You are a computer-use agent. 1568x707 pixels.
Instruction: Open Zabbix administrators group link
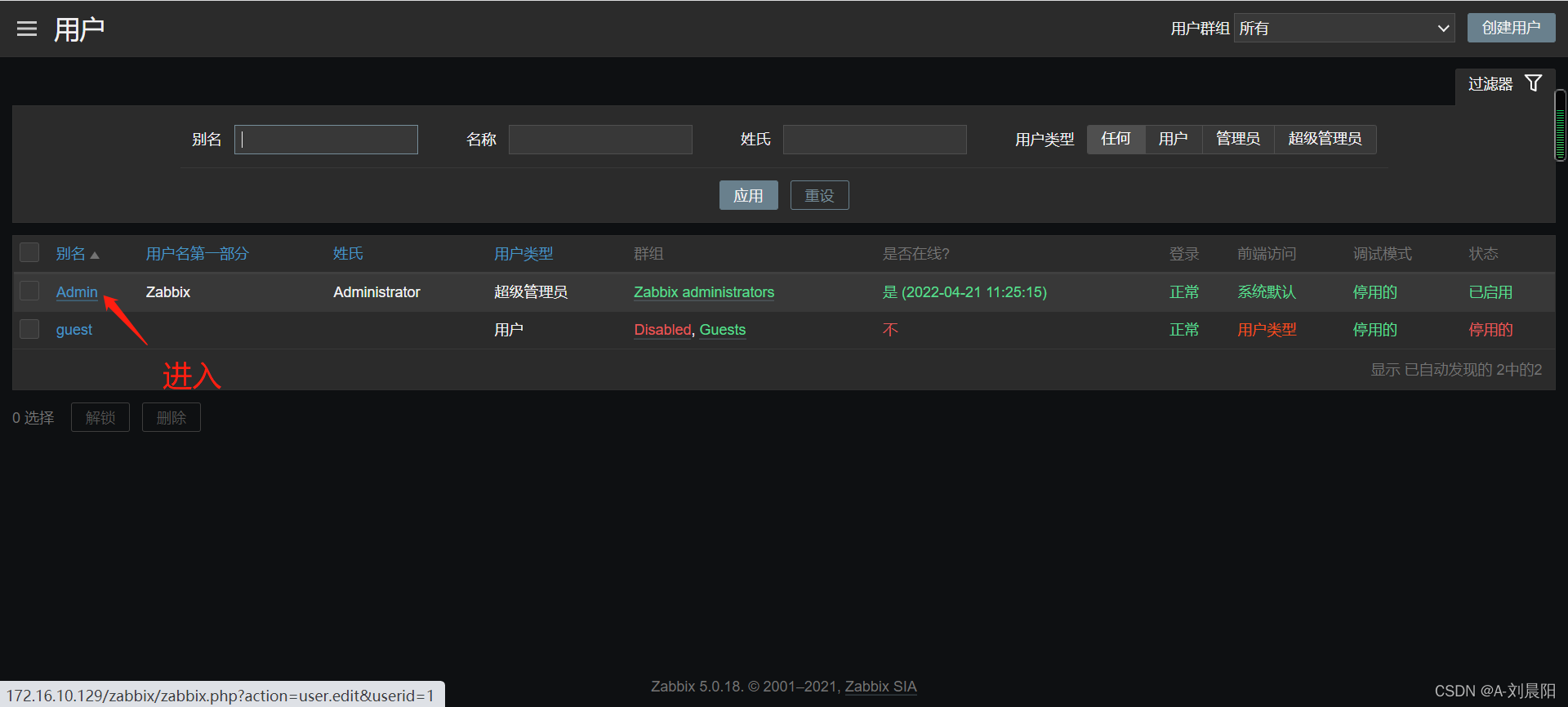(703, 292)
